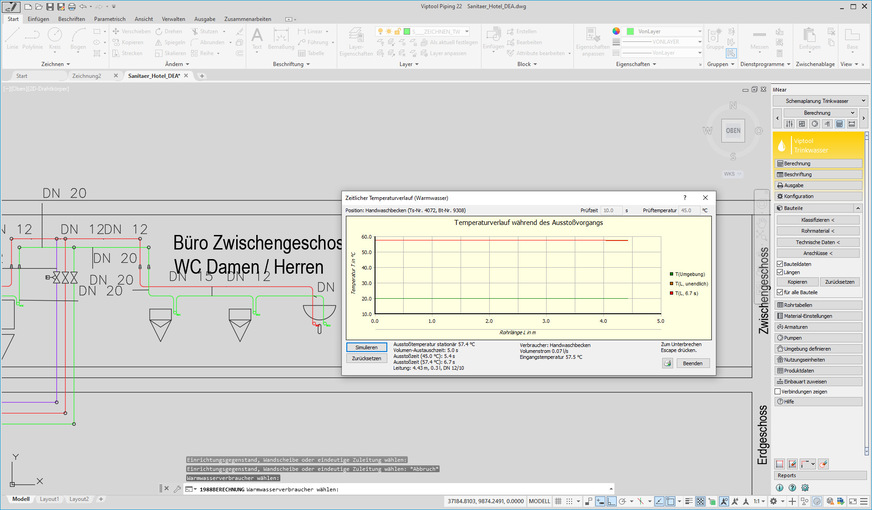The width and height of the screenshot is (872, 510).
Task: Click the print icon in the quick access toolbar
Action: point(72,7)
